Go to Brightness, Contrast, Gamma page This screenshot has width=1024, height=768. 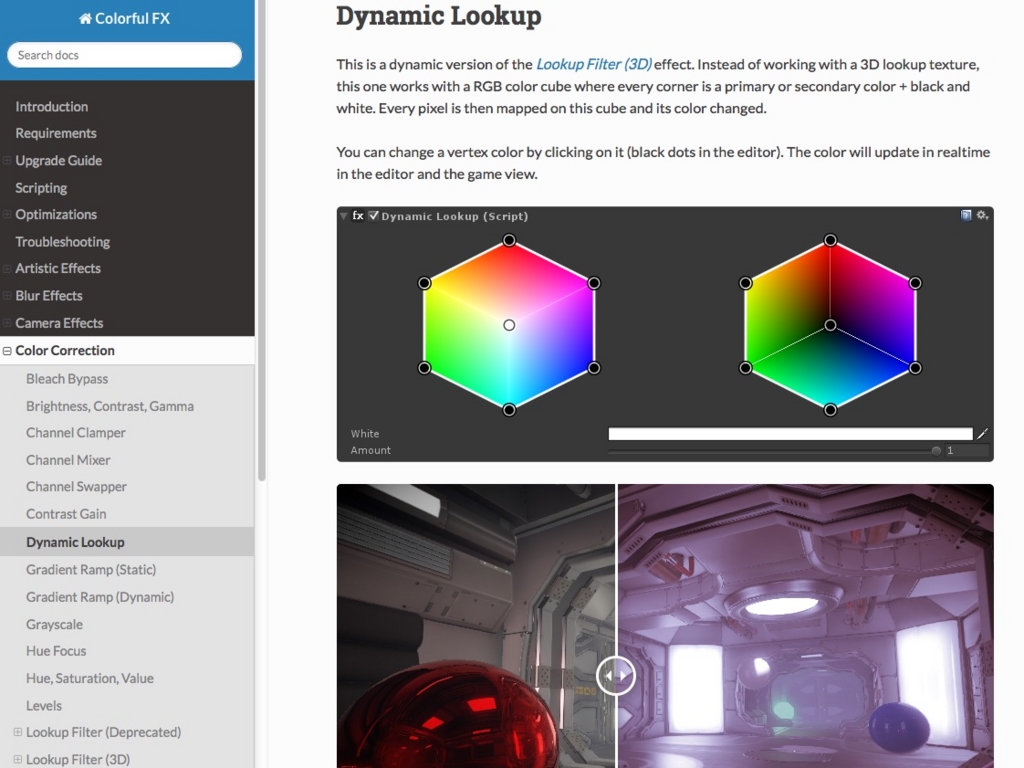click(110, 406)
